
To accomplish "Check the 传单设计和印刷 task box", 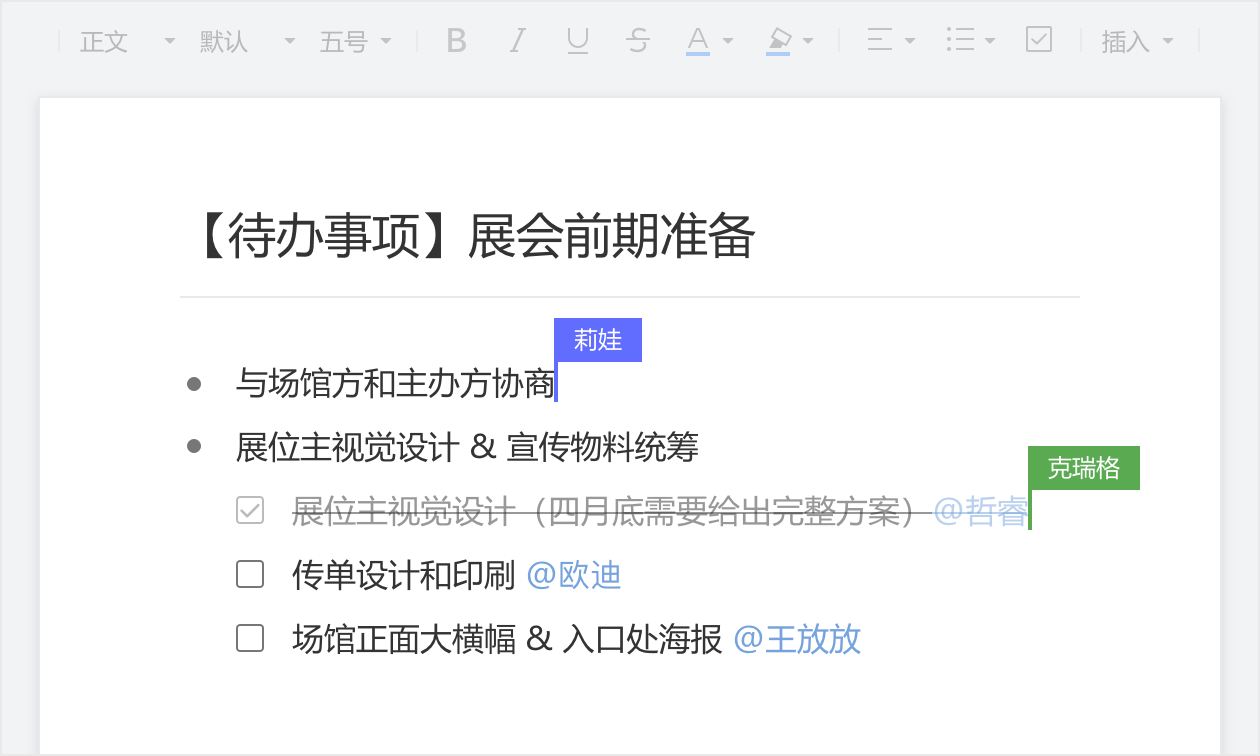I will [250, 575].
